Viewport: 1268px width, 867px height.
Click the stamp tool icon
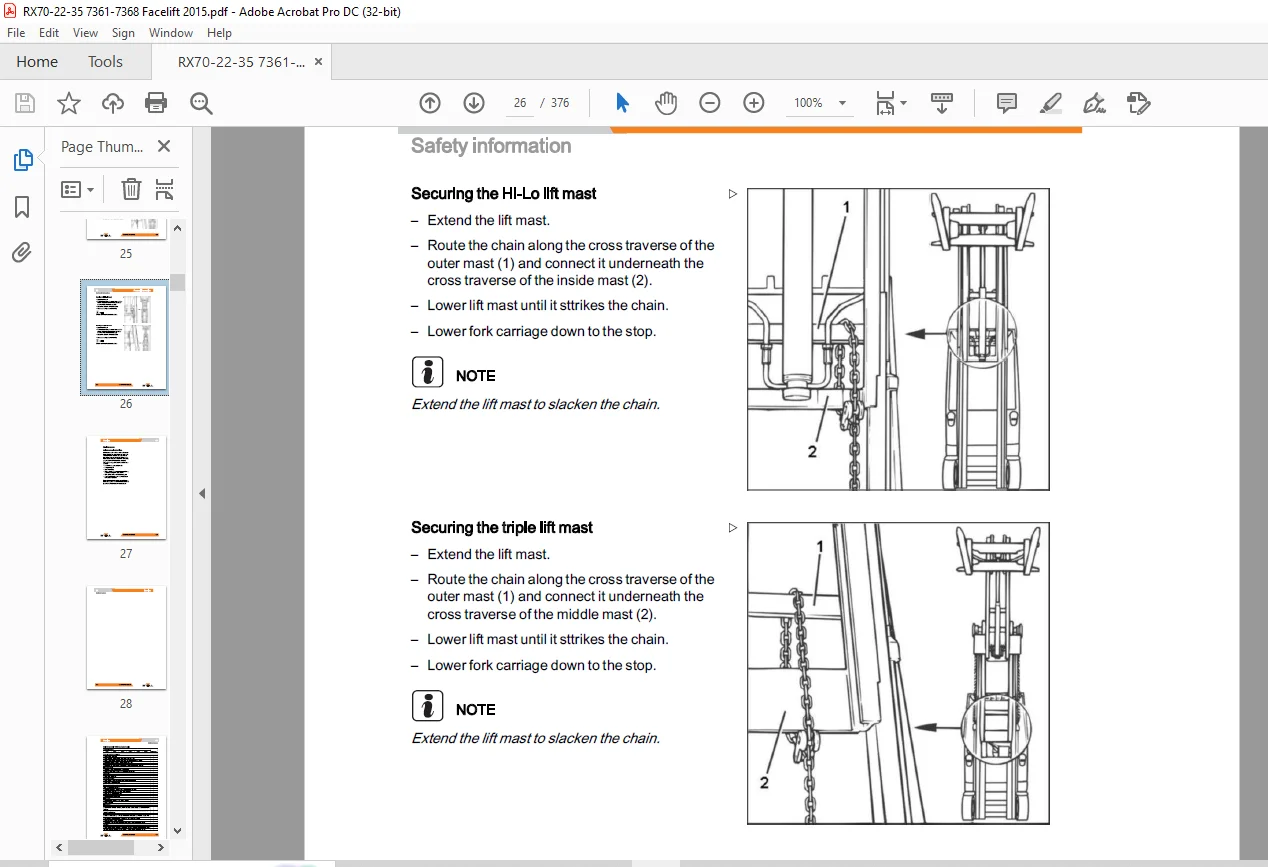[x=1138, y=103]
